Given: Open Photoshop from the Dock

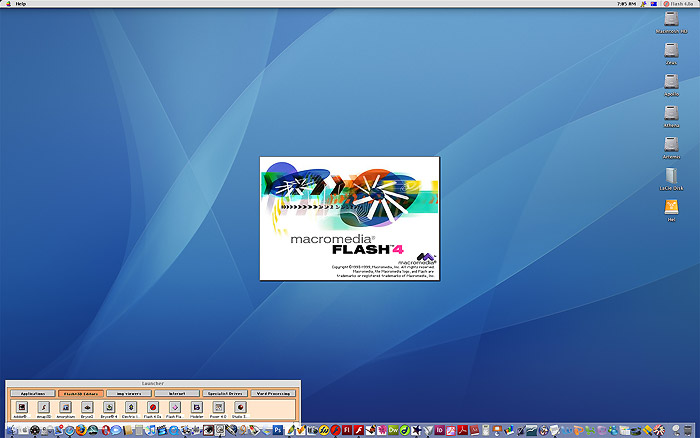Looking at the screenshot, I should [x=278, y=430].
